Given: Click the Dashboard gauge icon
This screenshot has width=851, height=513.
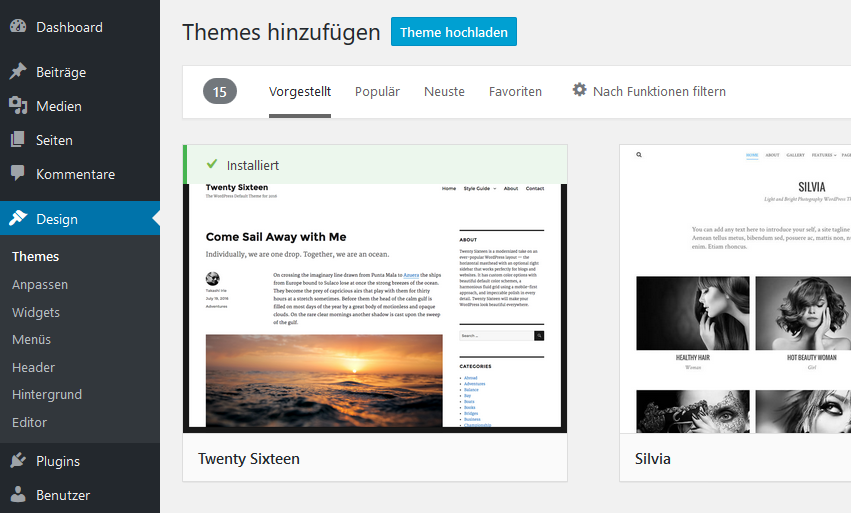Looking at the screenshot, I should point(18,27).
